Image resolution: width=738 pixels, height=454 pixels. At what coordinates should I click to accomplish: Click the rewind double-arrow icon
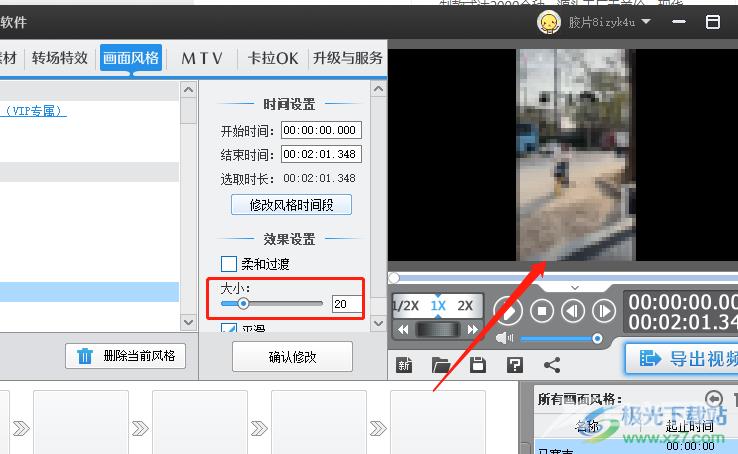pyautogui.click(x=403, y=330)
